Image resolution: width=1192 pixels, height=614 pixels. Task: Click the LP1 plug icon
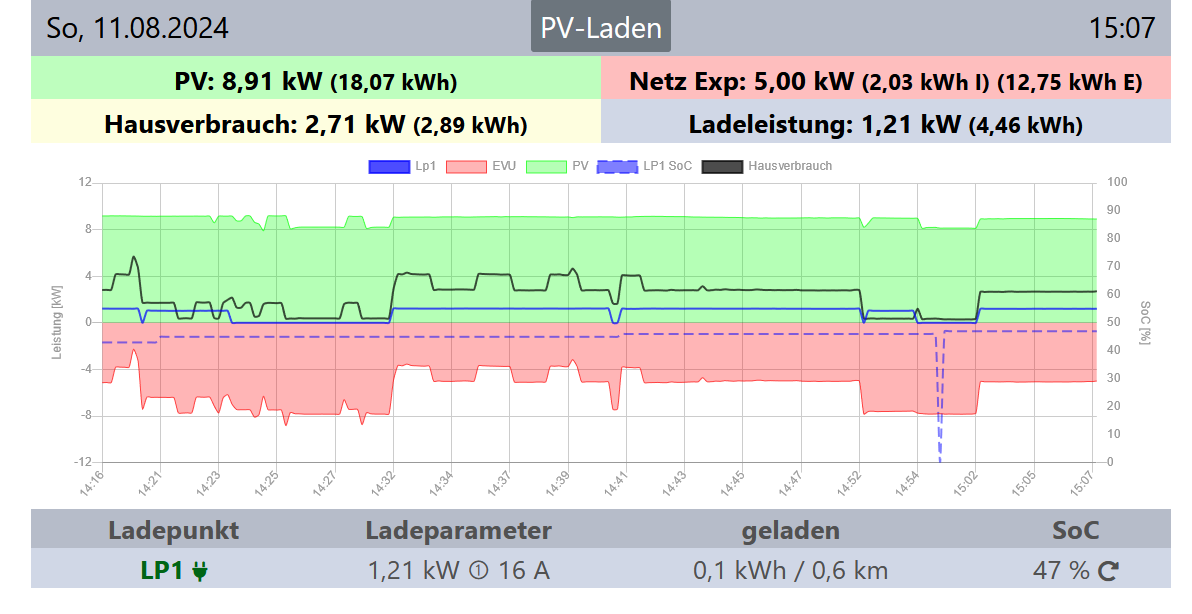(x=200, y=571)
